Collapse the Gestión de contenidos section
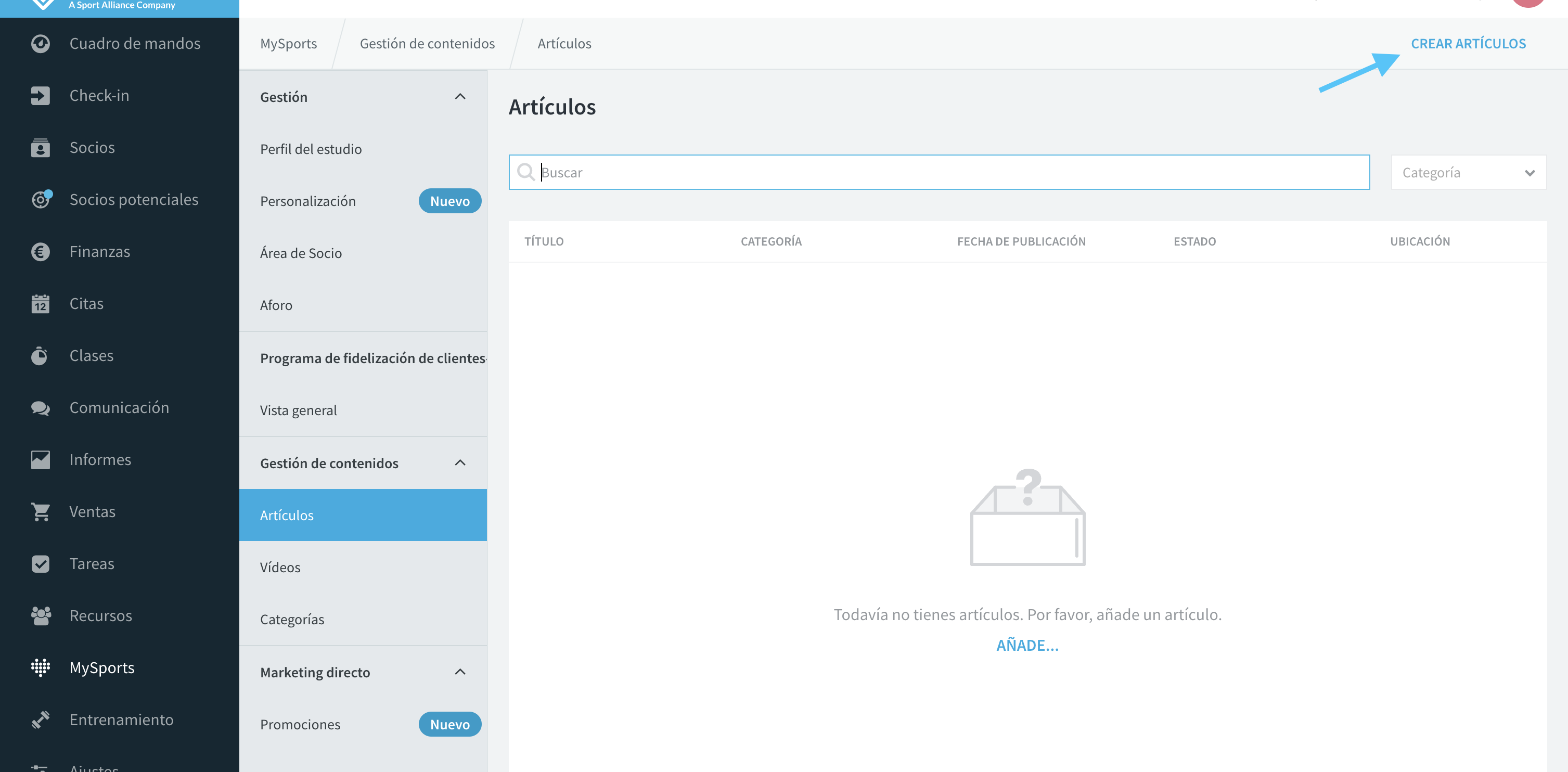Image resolution: width=1568 pixels, height=772 pixels. [x=460, y=464]
